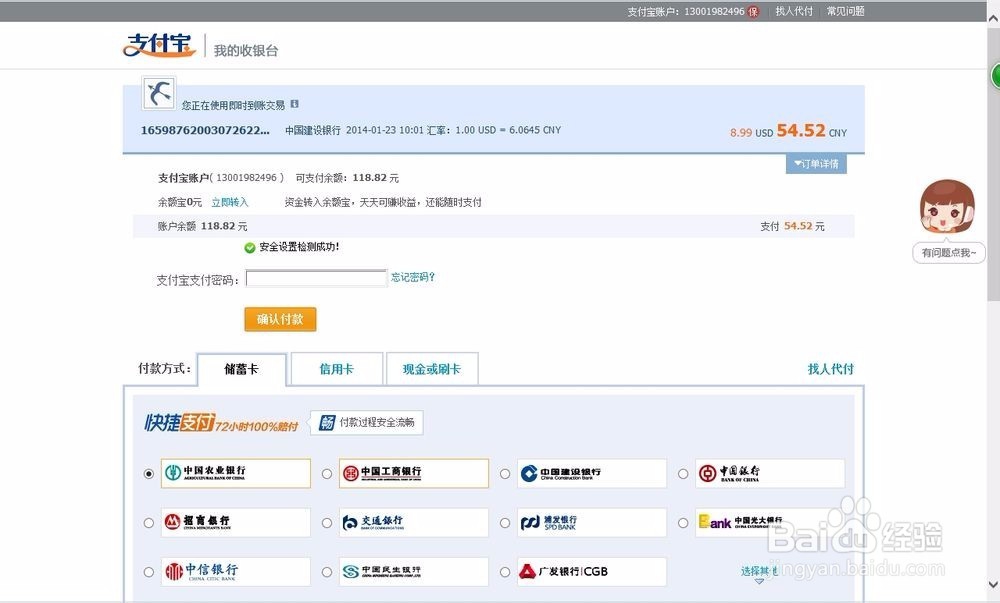The image size is (1000, 603).
Task: Click the cartoon girl assistant avatar
Action: pyautogui.click(x=947, y=208)
